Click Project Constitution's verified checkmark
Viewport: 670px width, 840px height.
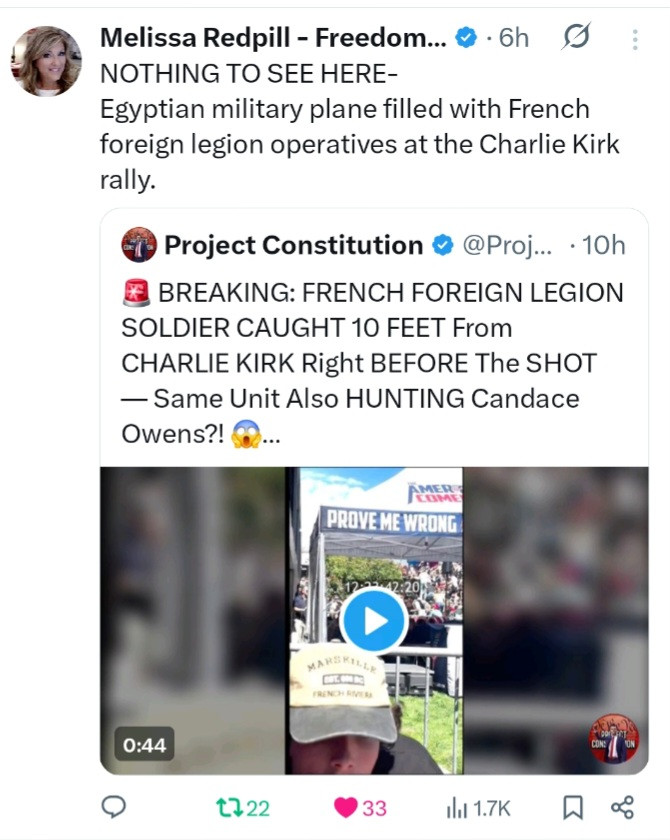click(441, 245)
